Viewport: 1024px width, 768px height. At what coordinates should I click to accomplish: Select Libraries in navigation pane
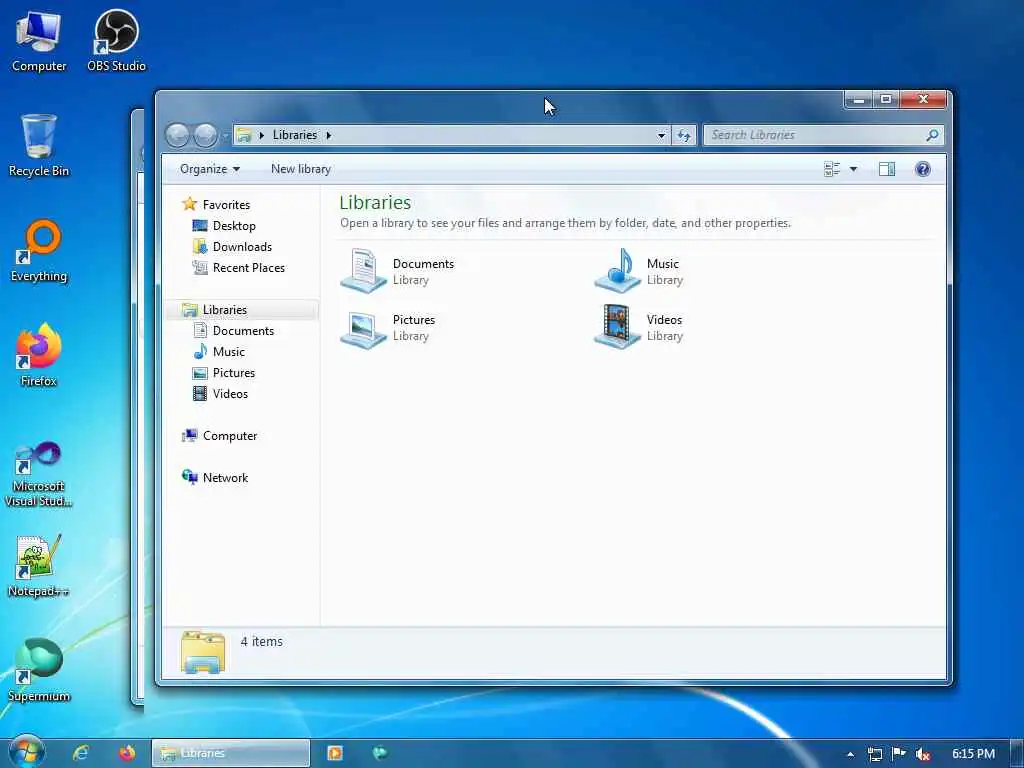point(225,310)
